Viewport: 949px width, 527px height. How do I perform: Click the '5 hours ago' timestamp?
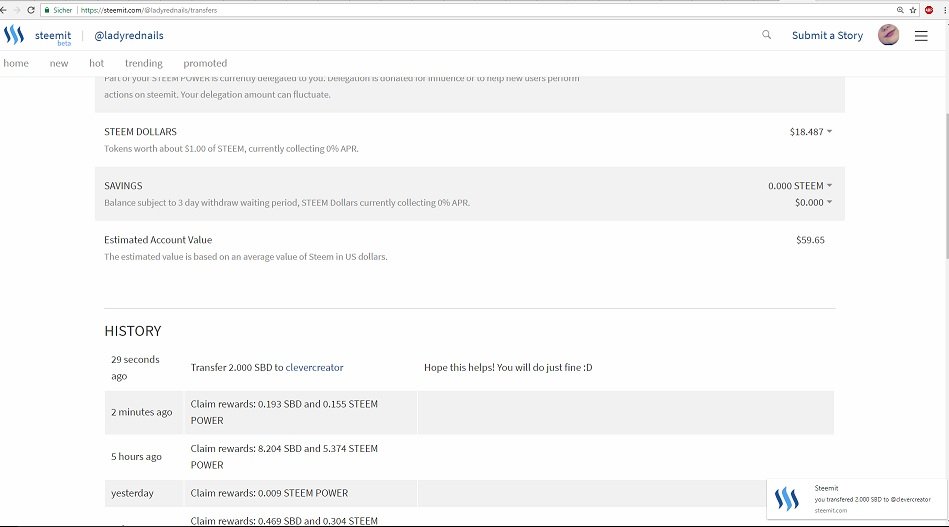tap(136, 457)
